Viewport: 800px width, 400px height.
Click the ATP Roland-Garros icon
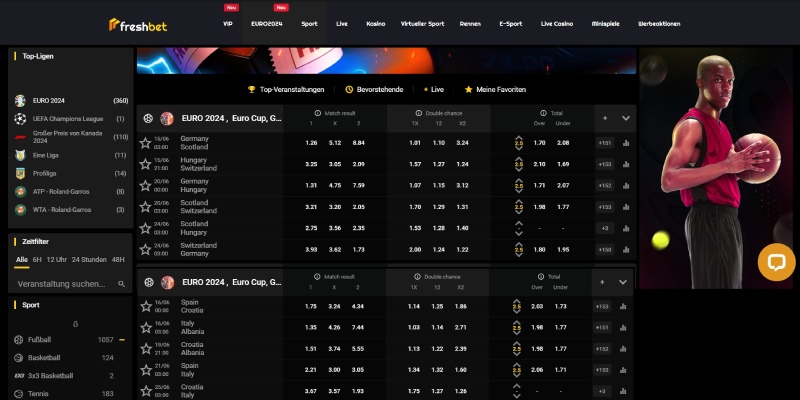(20, 191)
